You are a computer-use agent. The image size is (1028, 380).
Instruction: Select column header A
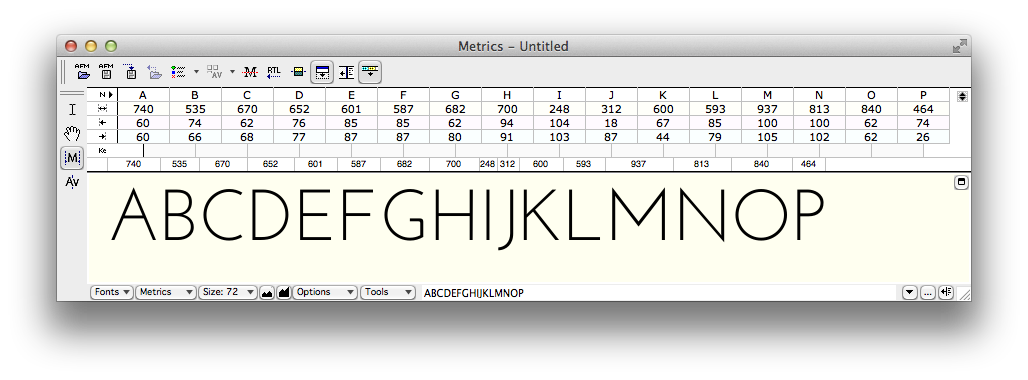(143, 95)
